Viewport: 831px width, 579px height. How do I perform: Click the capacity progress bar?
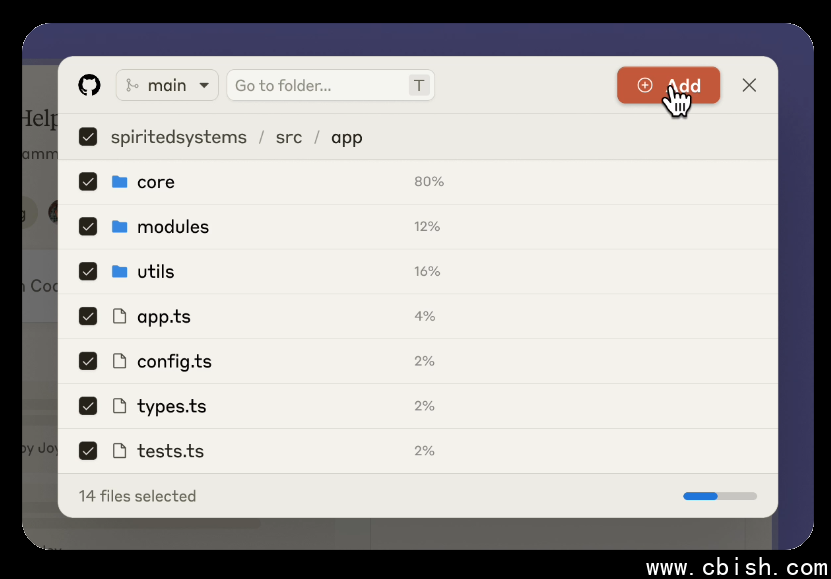tap(720, 496)
